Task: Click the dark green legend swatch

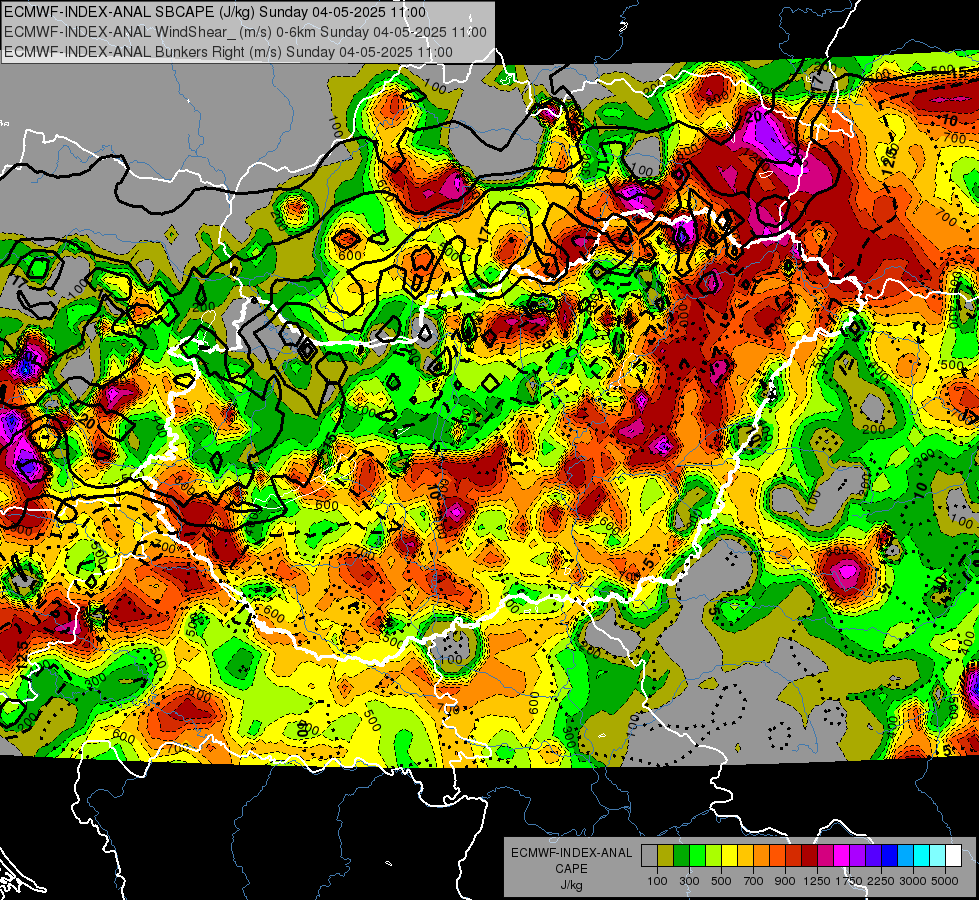Action: click(x=681, y=856)
